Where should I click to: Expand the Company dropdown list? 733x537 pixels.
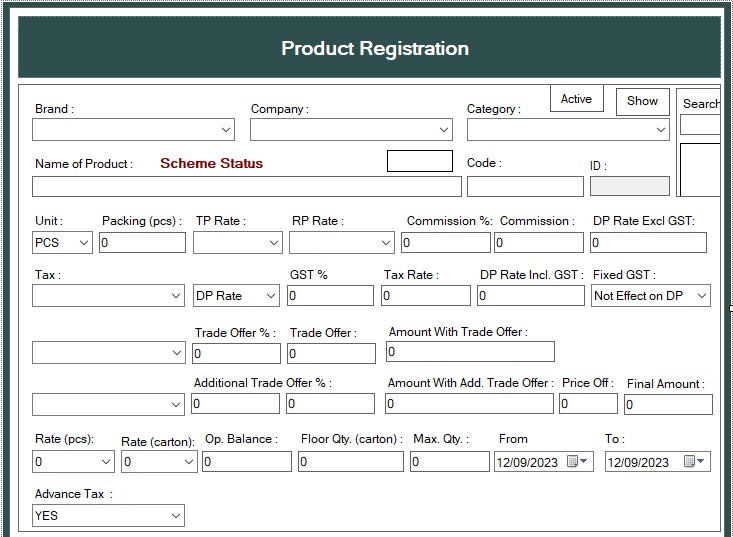coord(444,130)
